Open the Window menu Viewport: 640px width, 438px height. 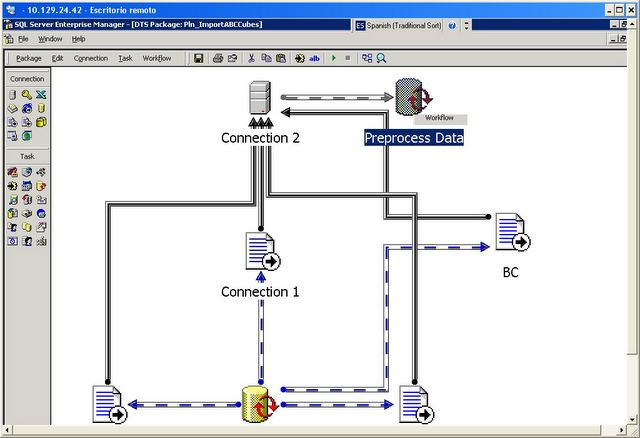(50, 39)
